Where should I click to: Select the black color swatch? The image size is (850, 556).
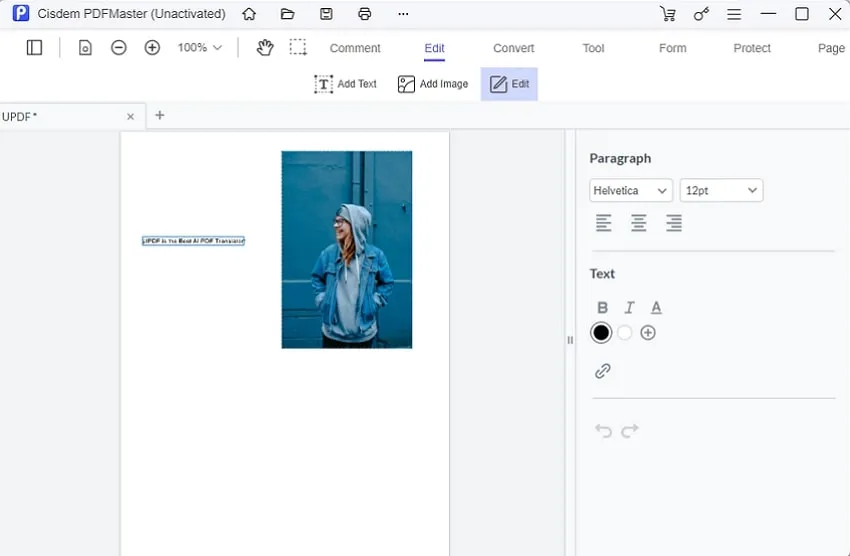(601, 333)
